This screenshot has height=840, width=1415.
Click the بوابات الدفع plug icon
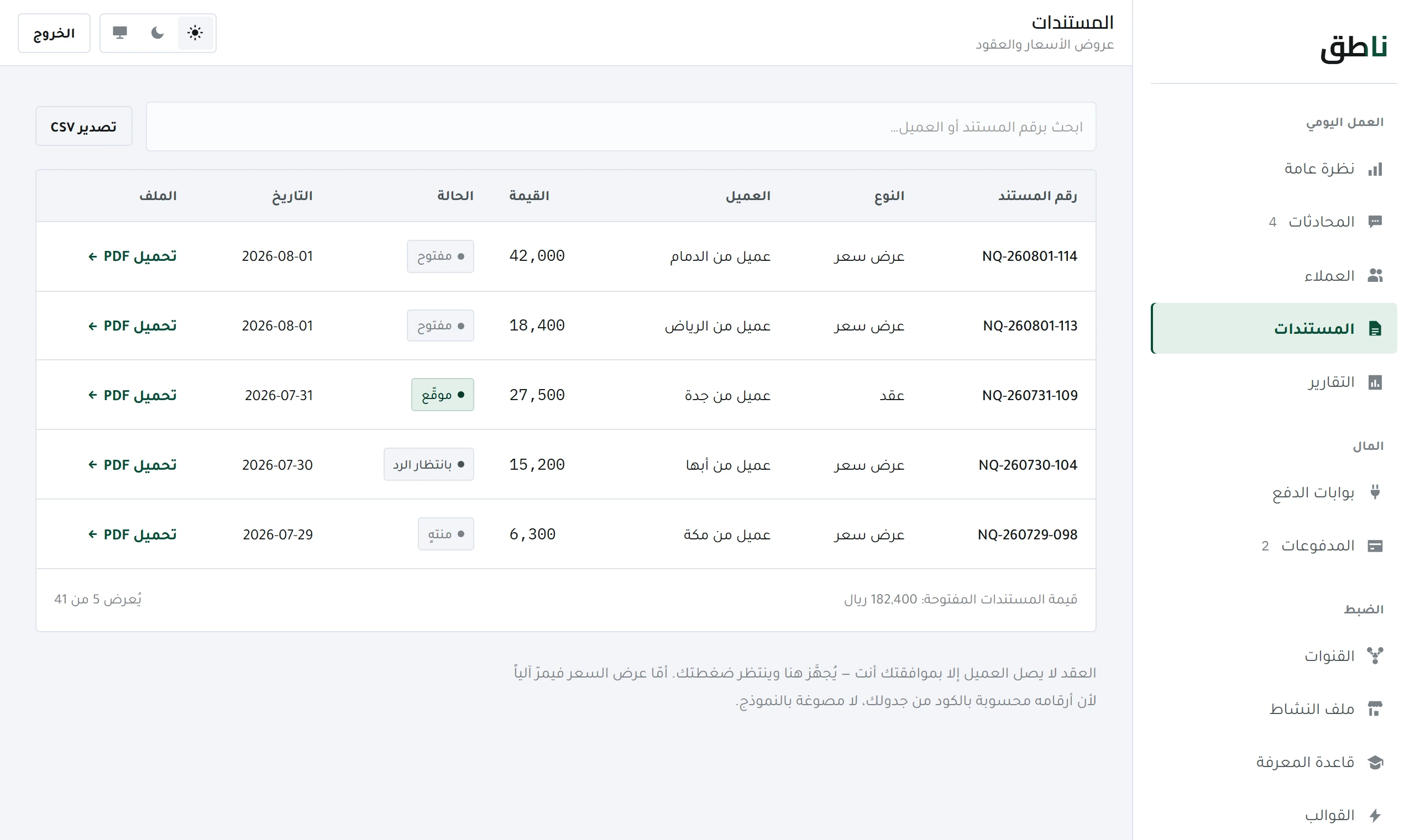(x=1375, y=492)
